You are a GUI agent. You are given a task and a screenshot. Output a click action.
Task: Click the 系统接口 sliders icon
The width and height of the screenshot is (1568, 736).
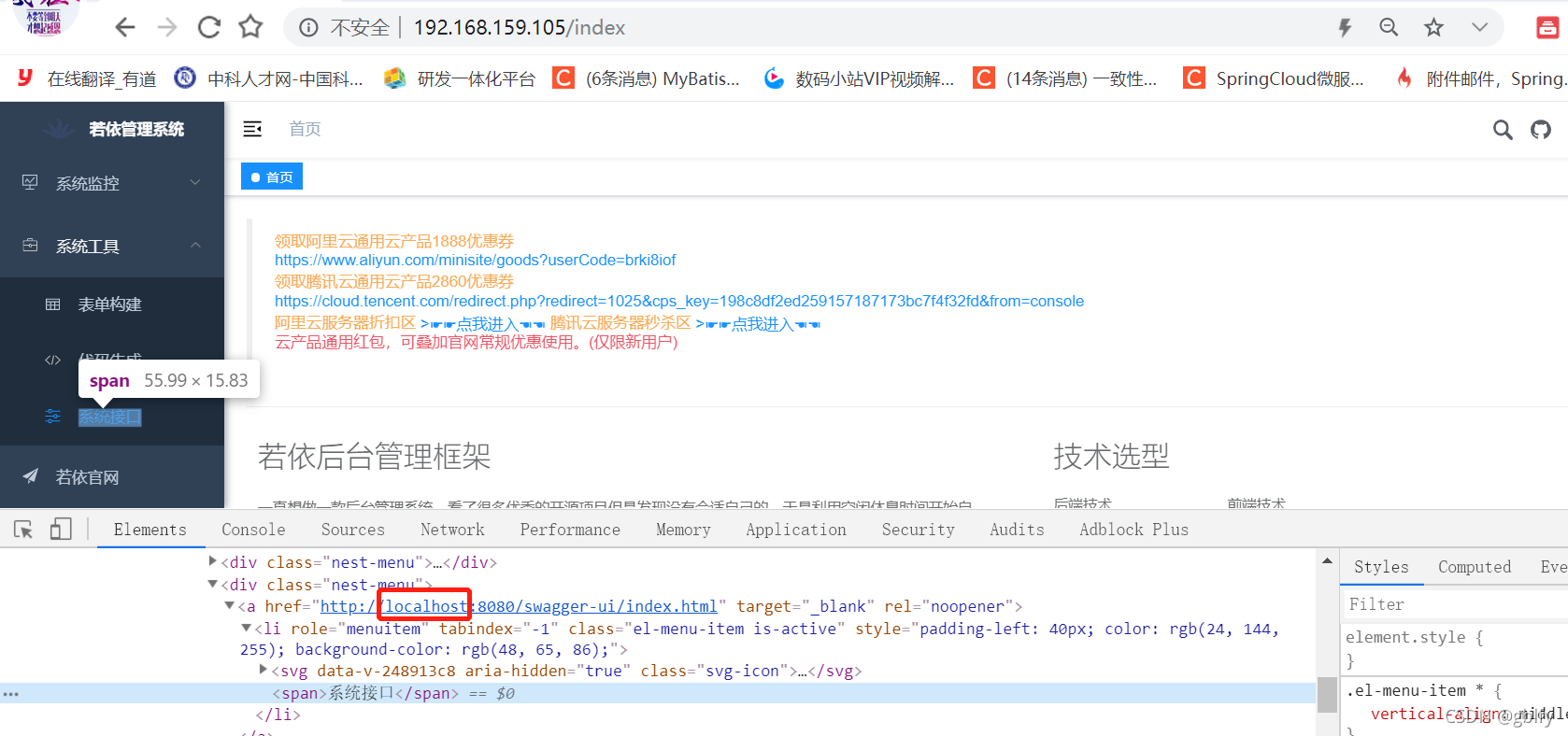point(53,416)
